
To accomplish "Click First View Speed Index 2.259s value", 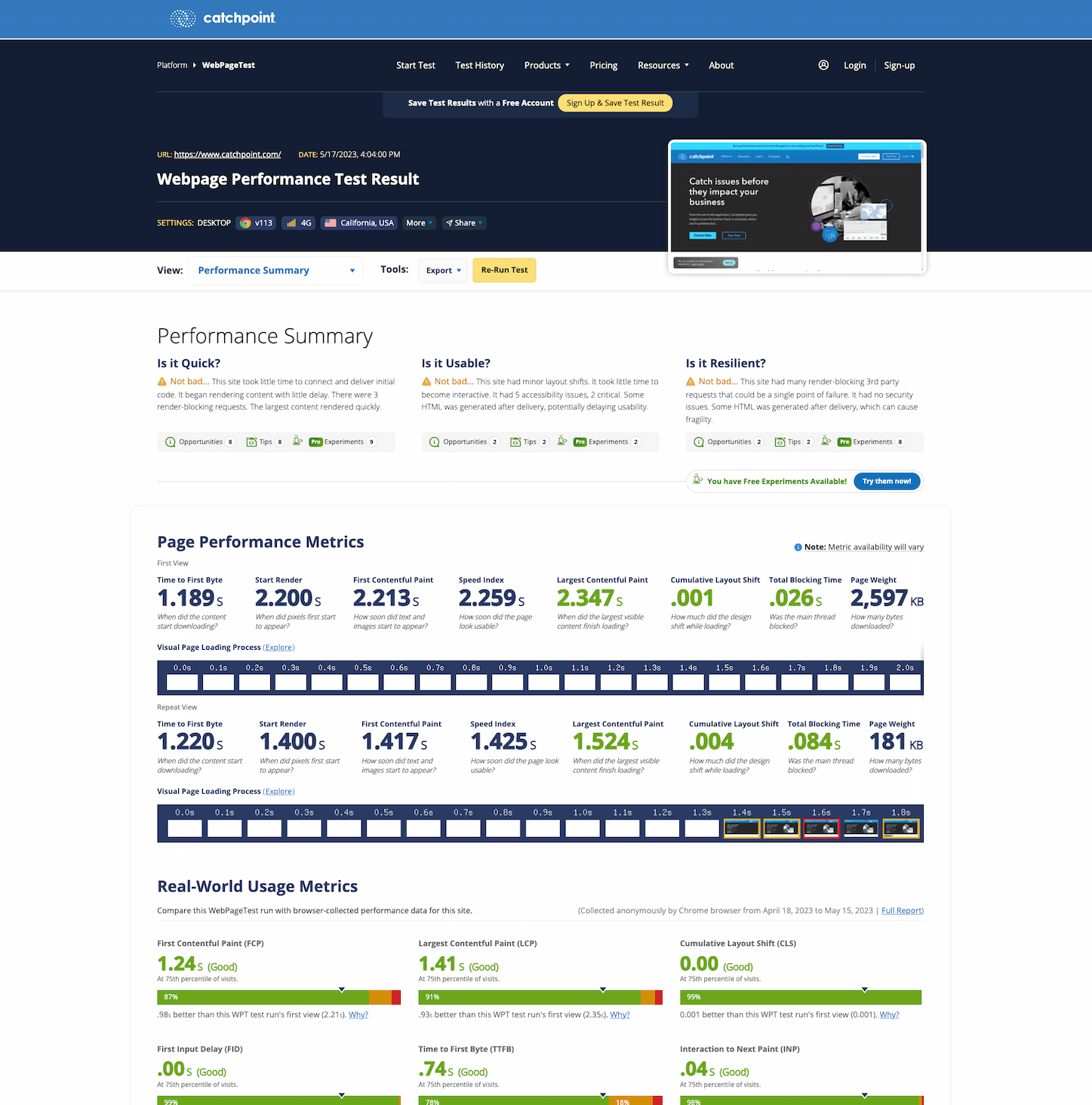I will point(492,598).
